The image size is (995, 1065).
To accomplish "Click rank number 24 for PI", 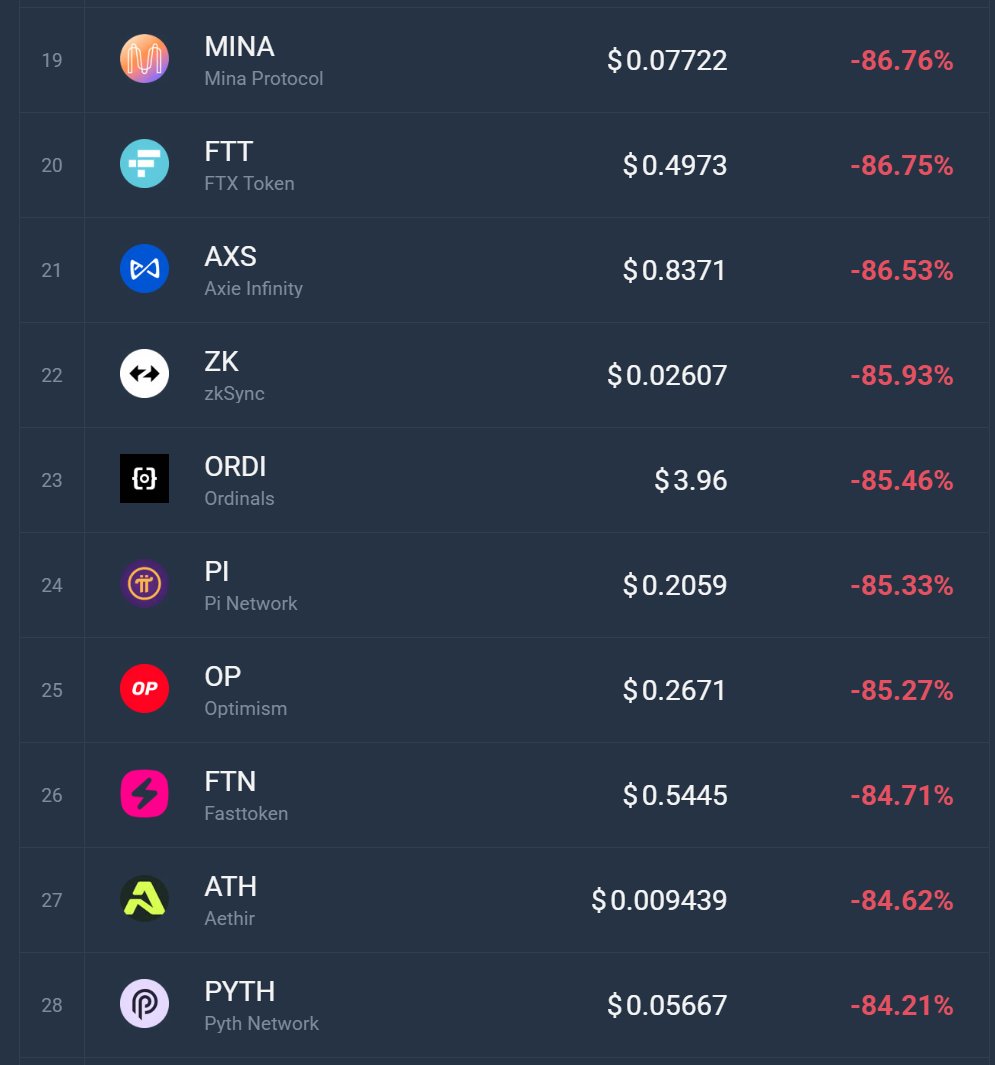I will point(52,585).
